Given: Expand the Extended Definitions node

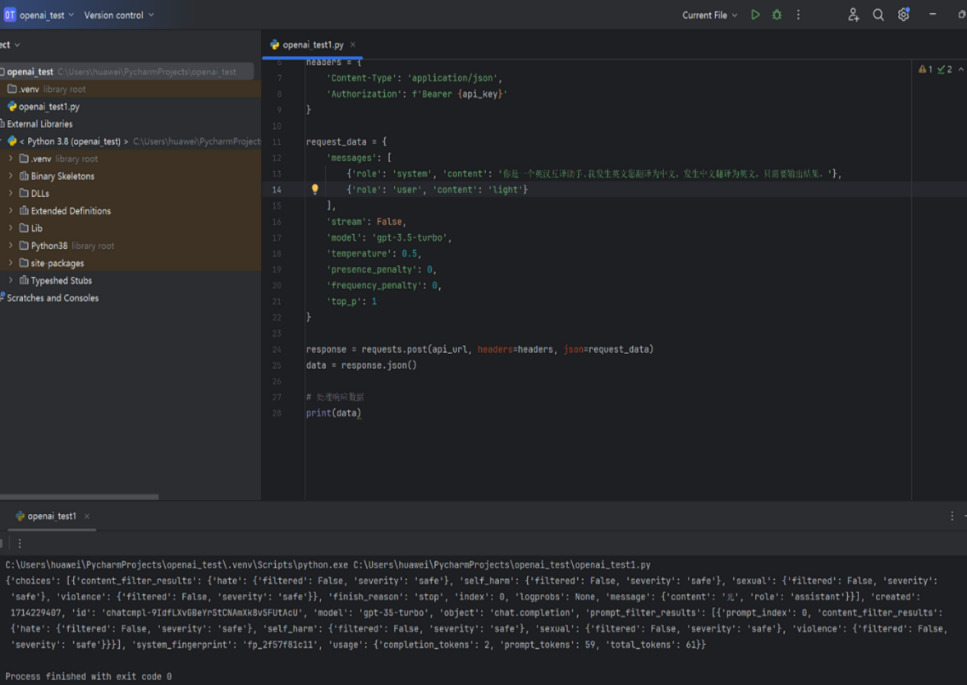Looking at the screenshot, I should (x=10, y=210).
